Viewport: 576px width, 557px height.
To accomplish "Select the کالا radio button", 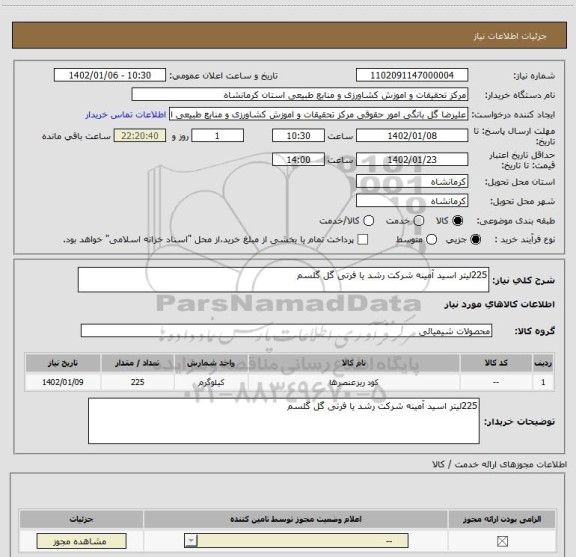I will click(458, 221).
